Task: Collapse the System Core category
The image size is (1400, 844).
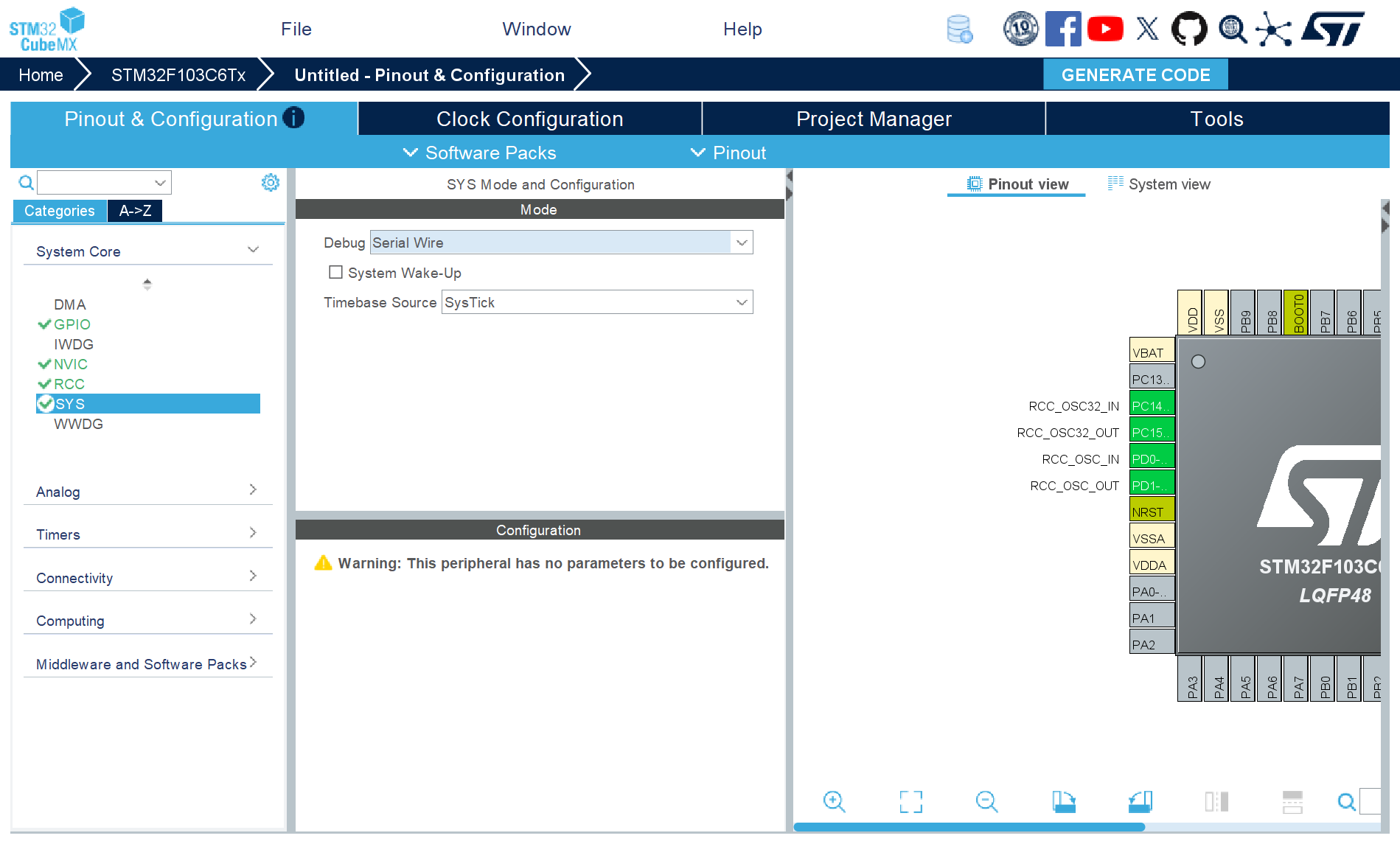Action: pos(148,251)
